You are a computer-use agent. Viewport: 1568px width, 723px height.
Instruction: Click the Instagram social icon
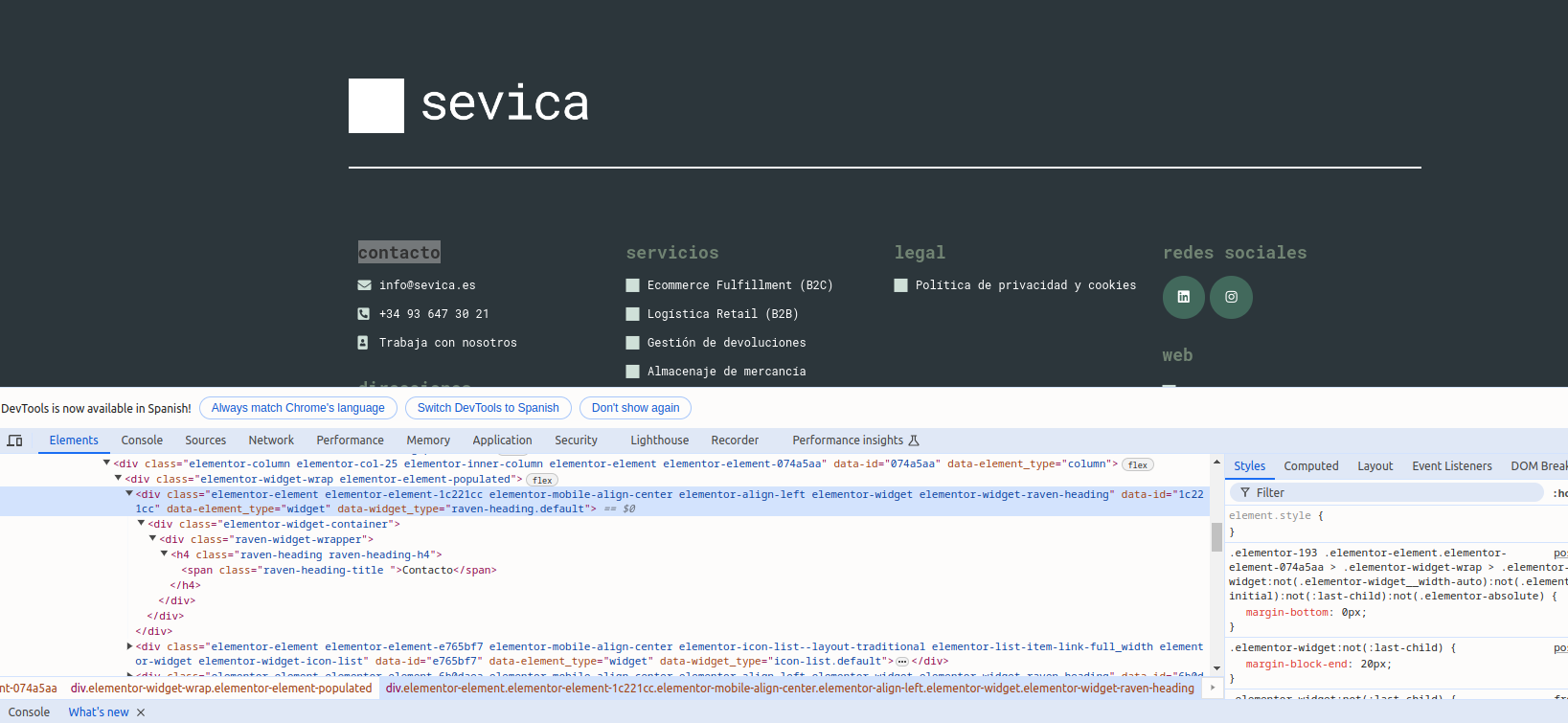(x=1231, y=297)
